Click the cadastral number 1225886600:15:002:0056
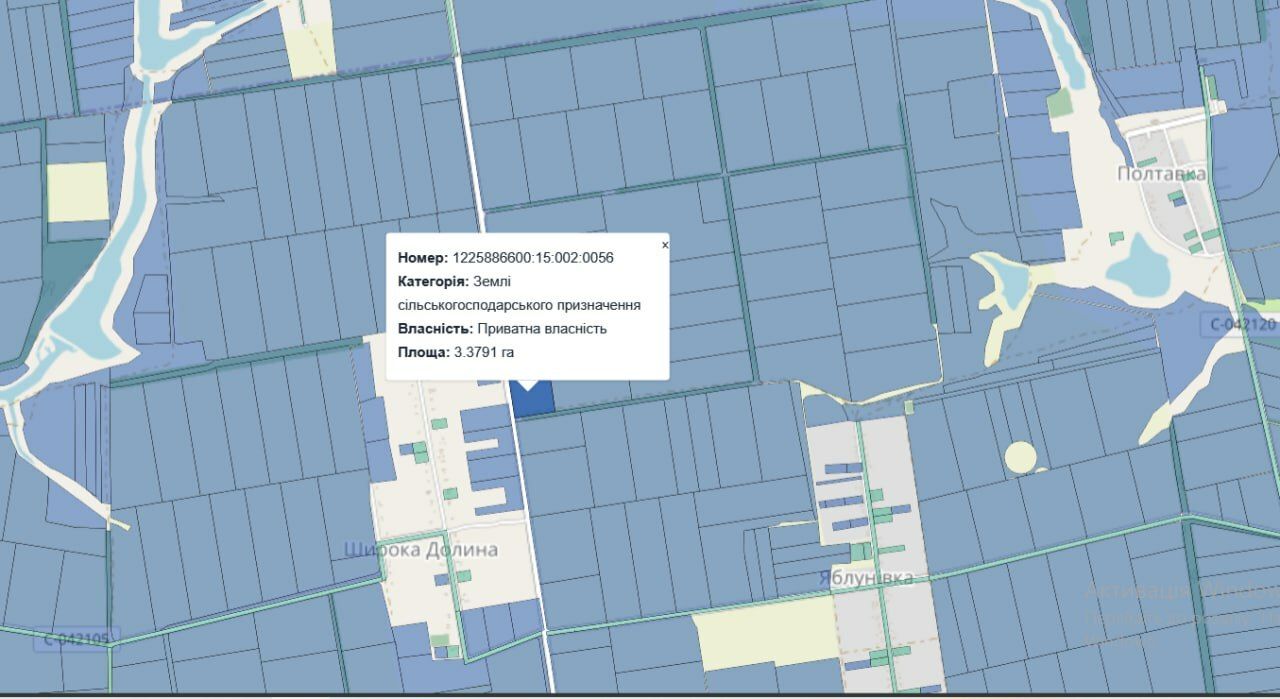 (533, 258)
